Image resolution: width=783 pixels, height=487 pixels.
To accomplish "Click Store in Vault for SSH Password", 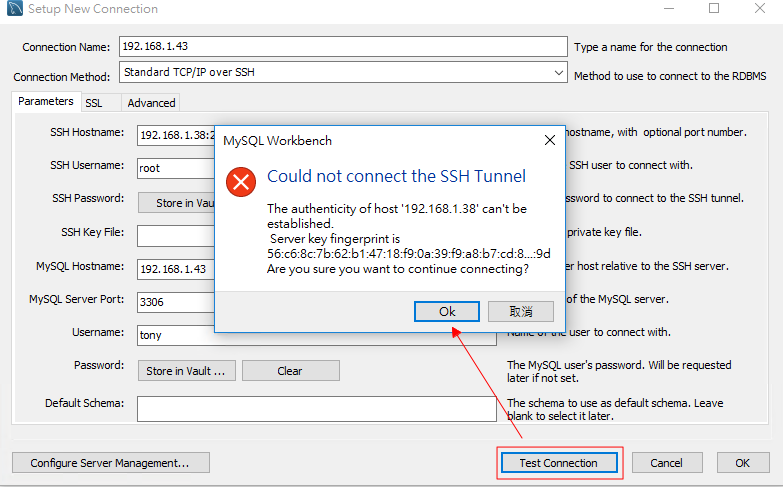I will click(x=176, y=203).
